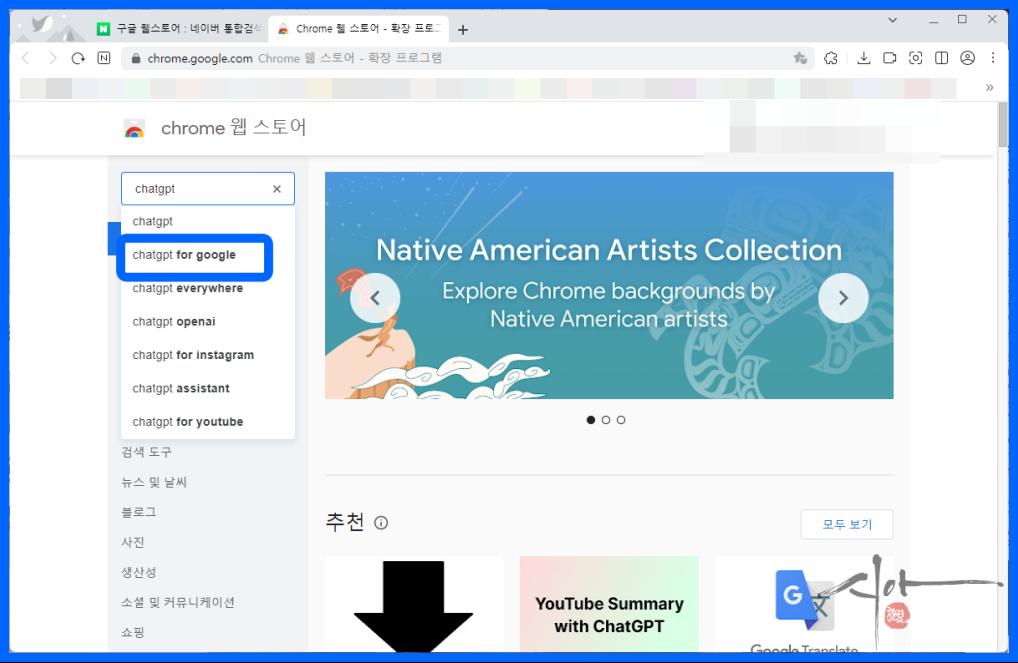Select the third carousel dot
The height and width of the screenshot is (663, 1018).
[x=621, y=420]
